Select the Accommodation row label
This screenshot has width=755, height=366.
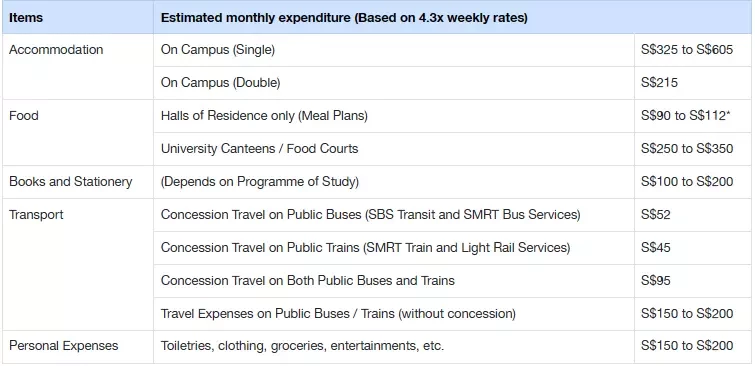click(x=56, y=50)
